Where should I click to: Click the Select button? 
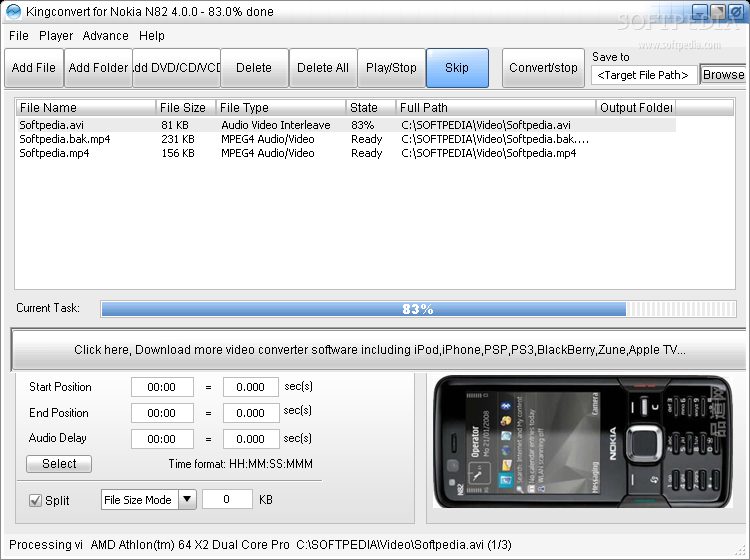(59, 464)
